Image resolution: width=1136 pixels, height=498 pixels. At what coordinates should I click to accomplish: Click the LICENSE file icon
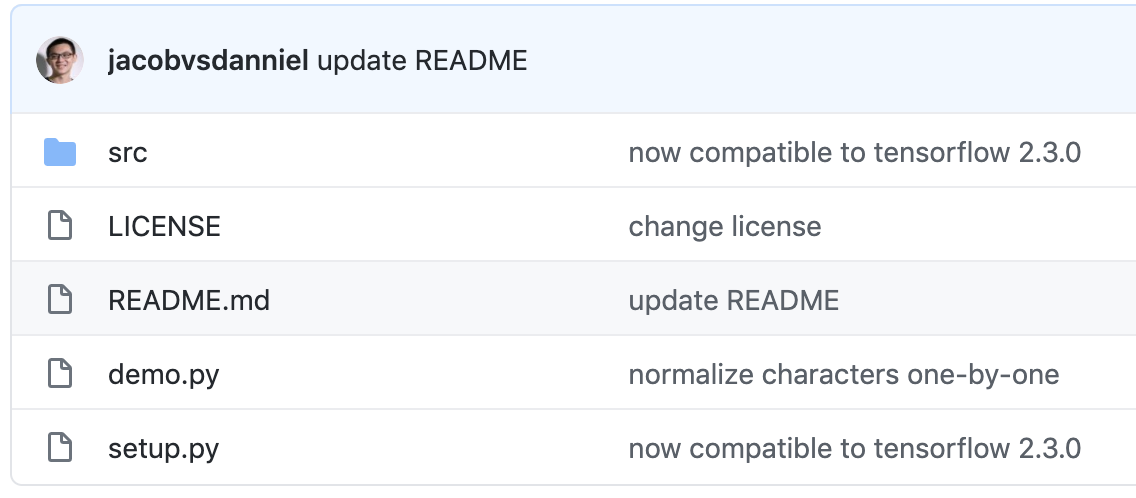click(60, 227)
